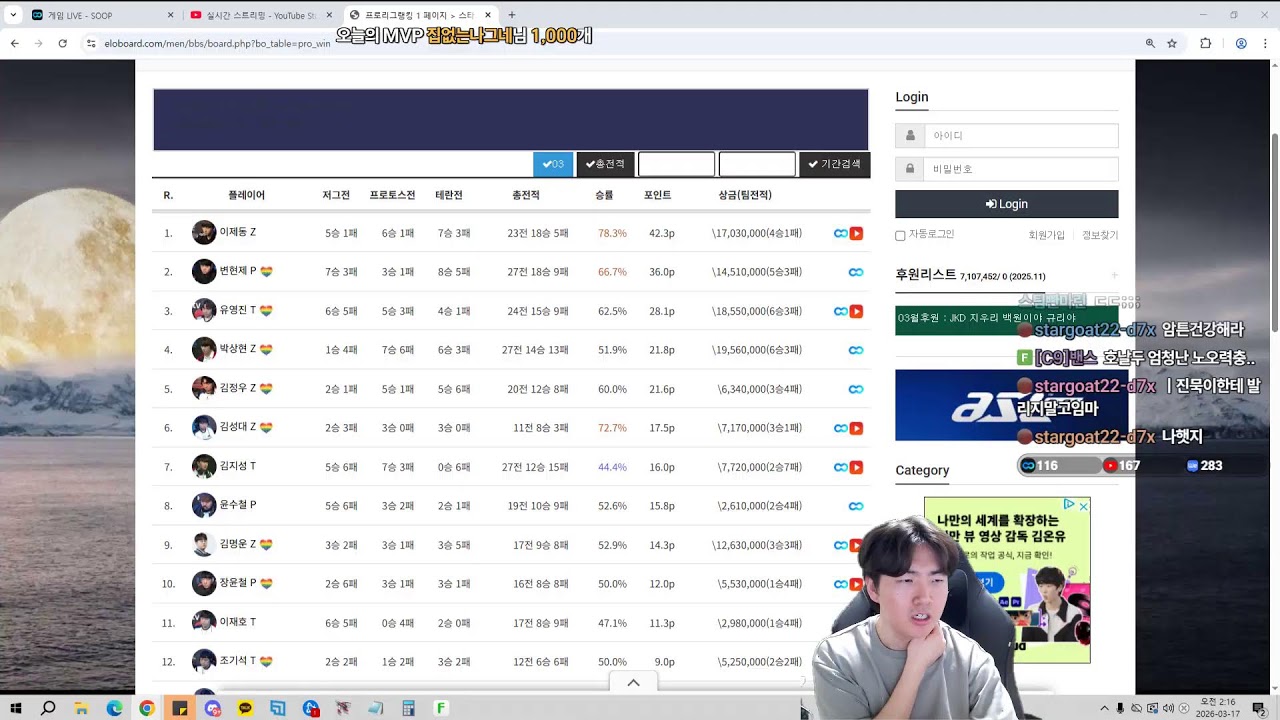Open player 이제동 Z profile link
The height and width of the screenshot is (720, 1280).
pyautogui.click(x=238, y=232)
